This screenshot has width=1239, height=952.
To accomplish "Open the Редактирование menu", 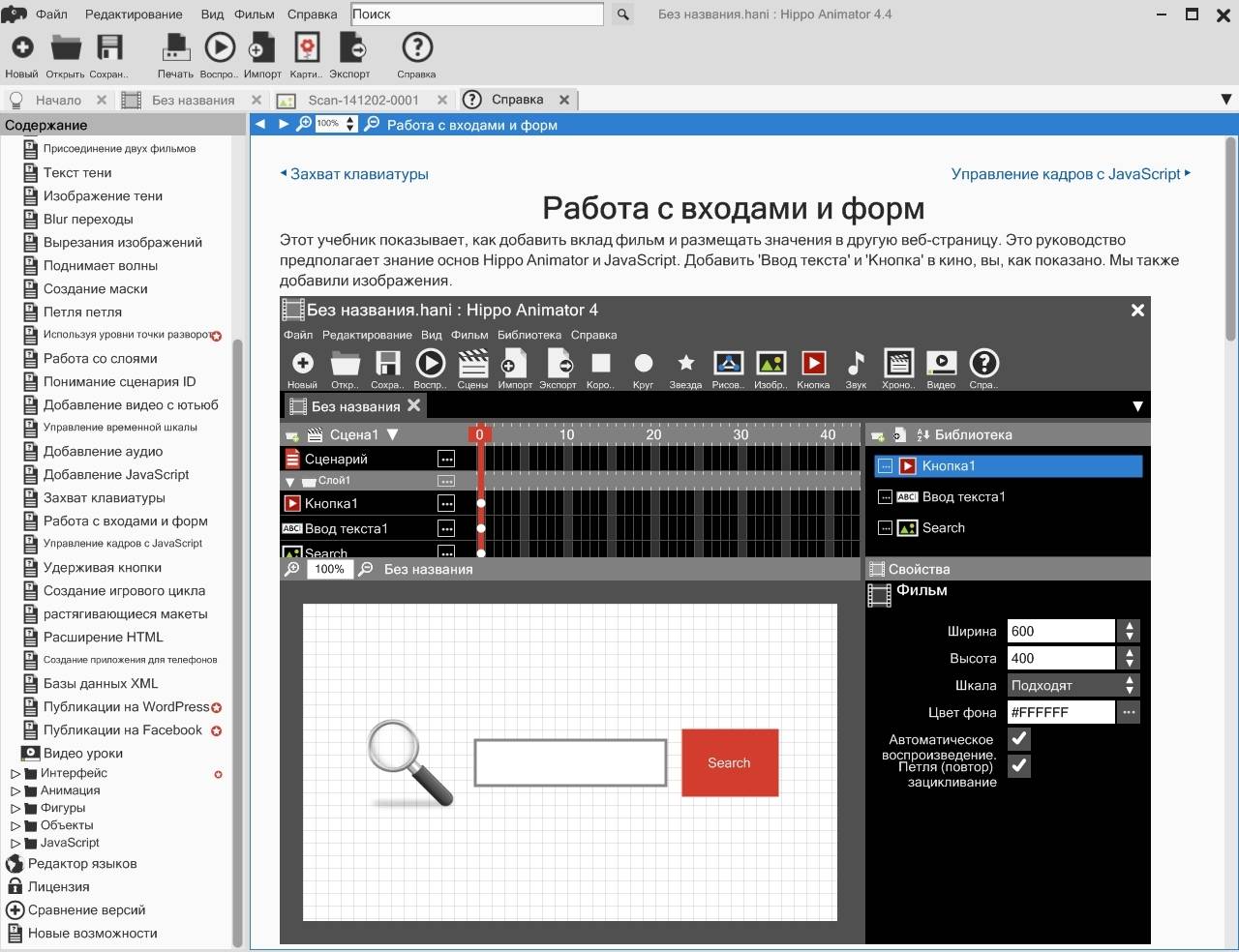I will pyautogui.click(x=134, y=15).
